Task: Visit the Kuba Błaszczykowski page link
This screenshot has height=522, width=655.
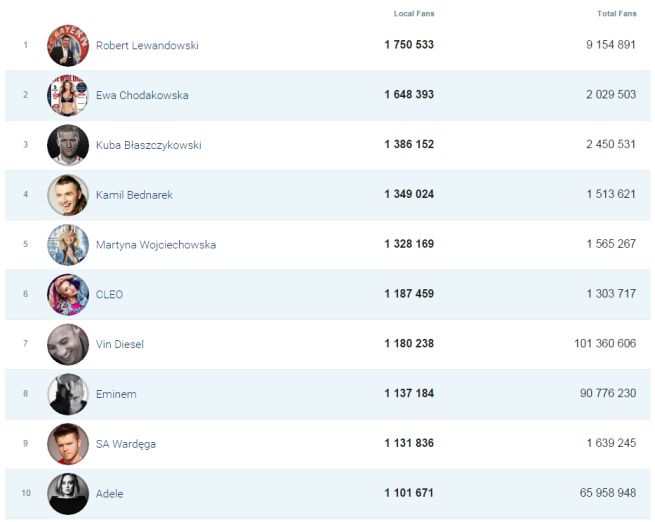Action: [148, 145]
